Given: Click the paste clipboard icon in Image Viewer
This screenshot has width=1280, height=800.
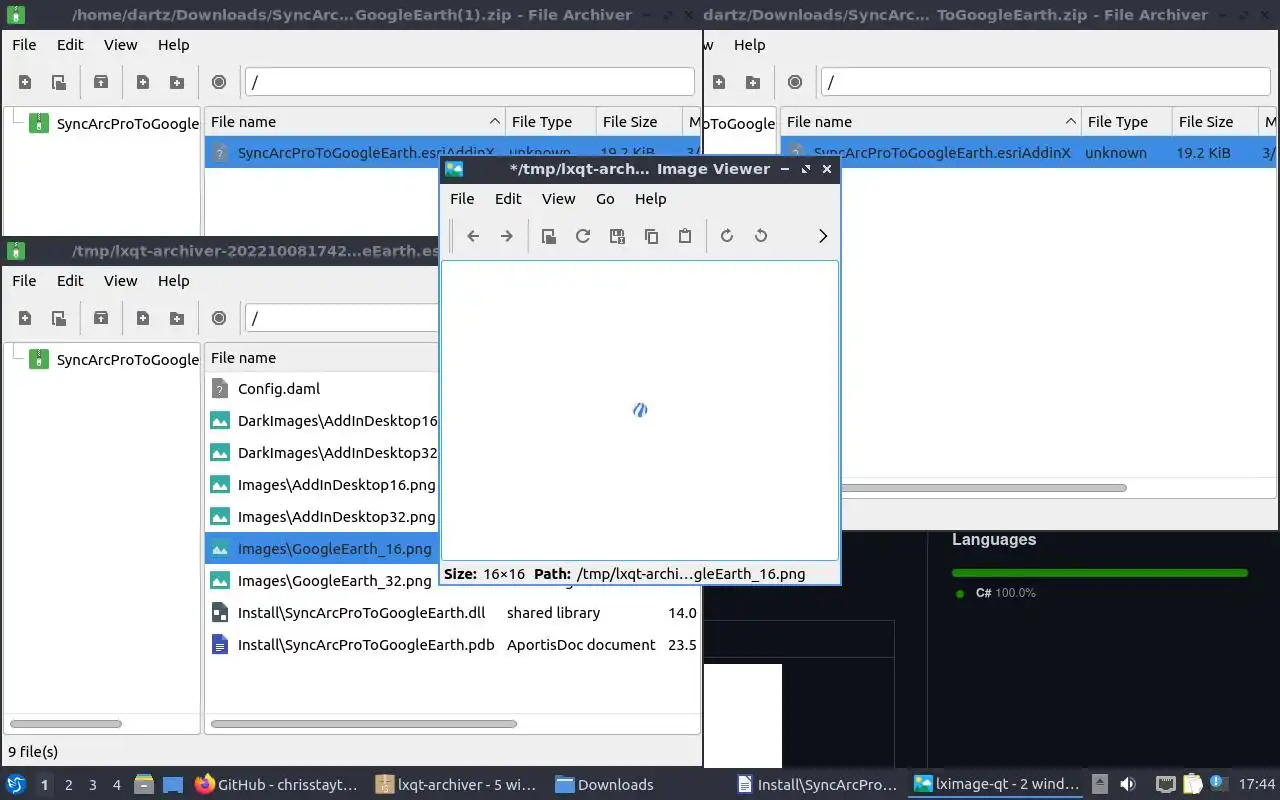Looking at the screenshot, I should [x=685, y=236].
